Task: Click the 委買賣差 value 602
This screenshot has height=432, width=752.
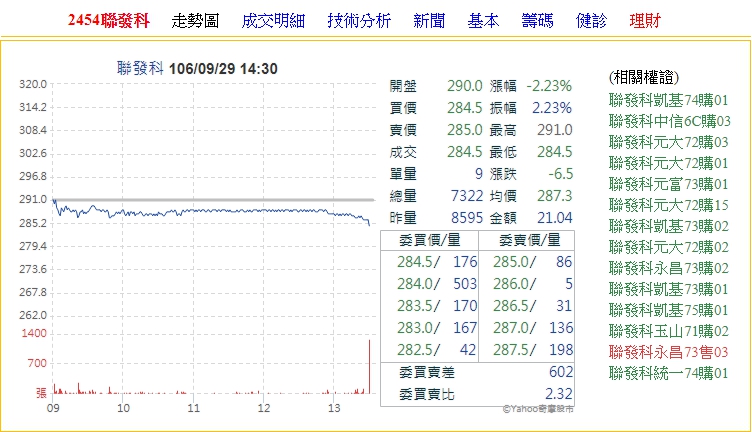Action: [561, 372]
